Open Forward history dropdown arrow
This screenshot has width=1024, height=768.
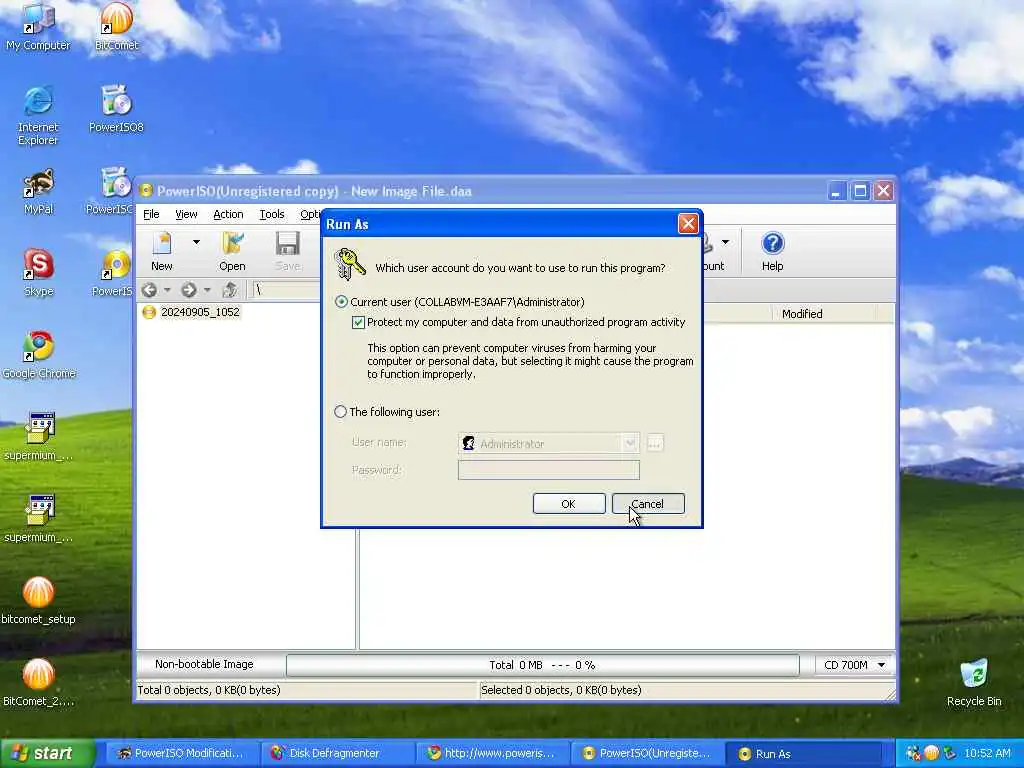[207, 289]
